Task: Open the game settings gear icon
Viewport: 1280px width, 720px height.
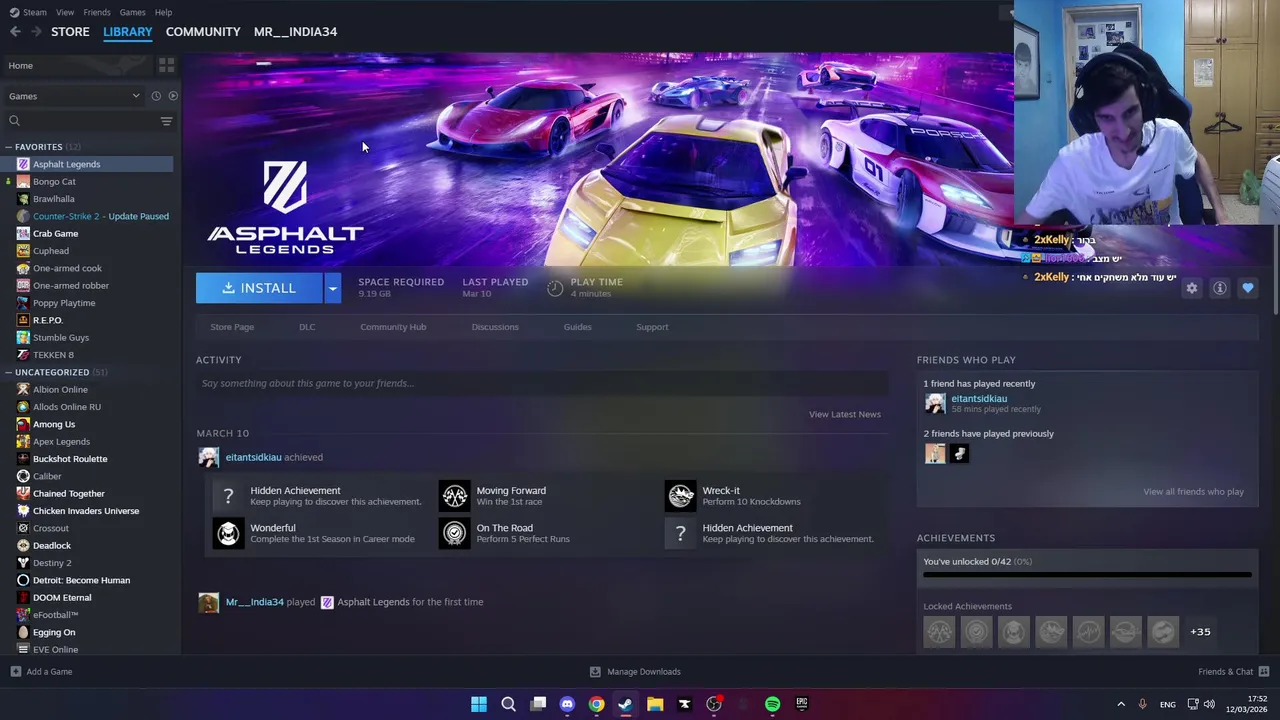Action: point(1191,288)
